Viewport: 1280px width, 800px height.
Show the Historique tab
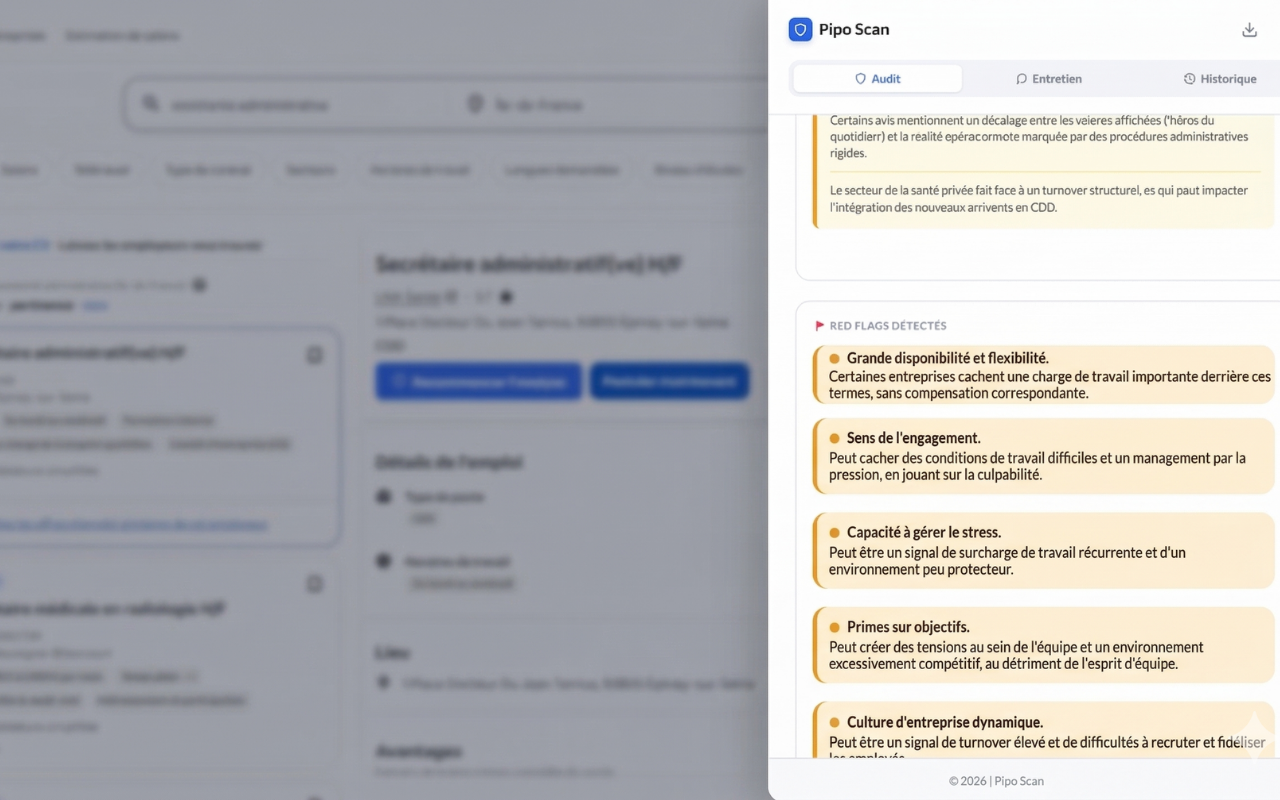[1219, 79]
